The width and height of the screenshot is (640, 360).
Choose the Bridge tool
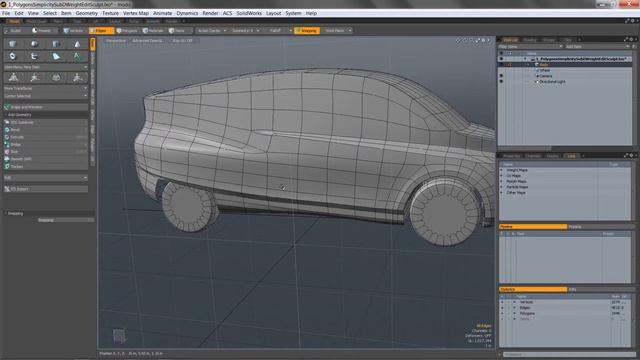point(46,144)
